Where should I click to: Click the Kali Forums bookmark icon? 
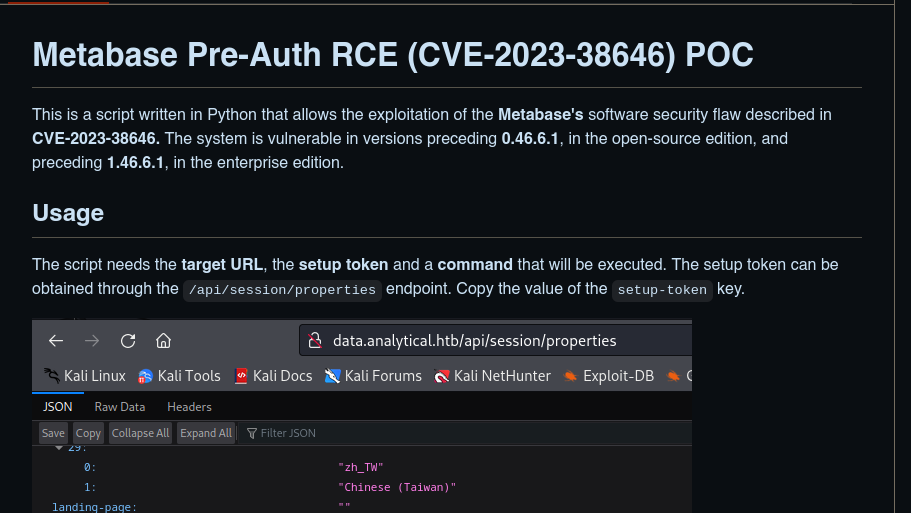pos(332,376)
